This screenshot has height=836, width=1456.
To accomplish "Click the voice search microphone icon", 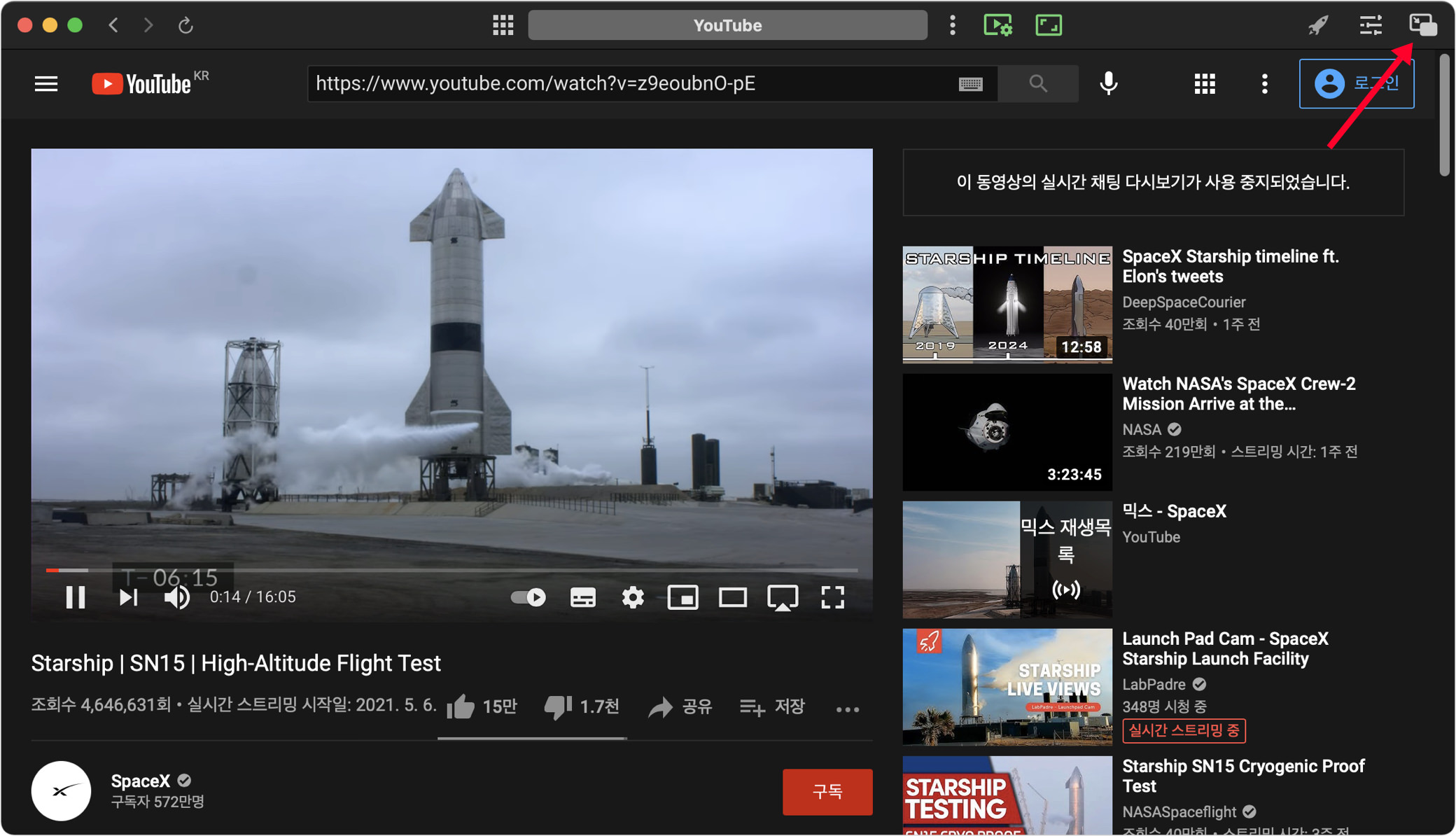I will (1108, 84).
